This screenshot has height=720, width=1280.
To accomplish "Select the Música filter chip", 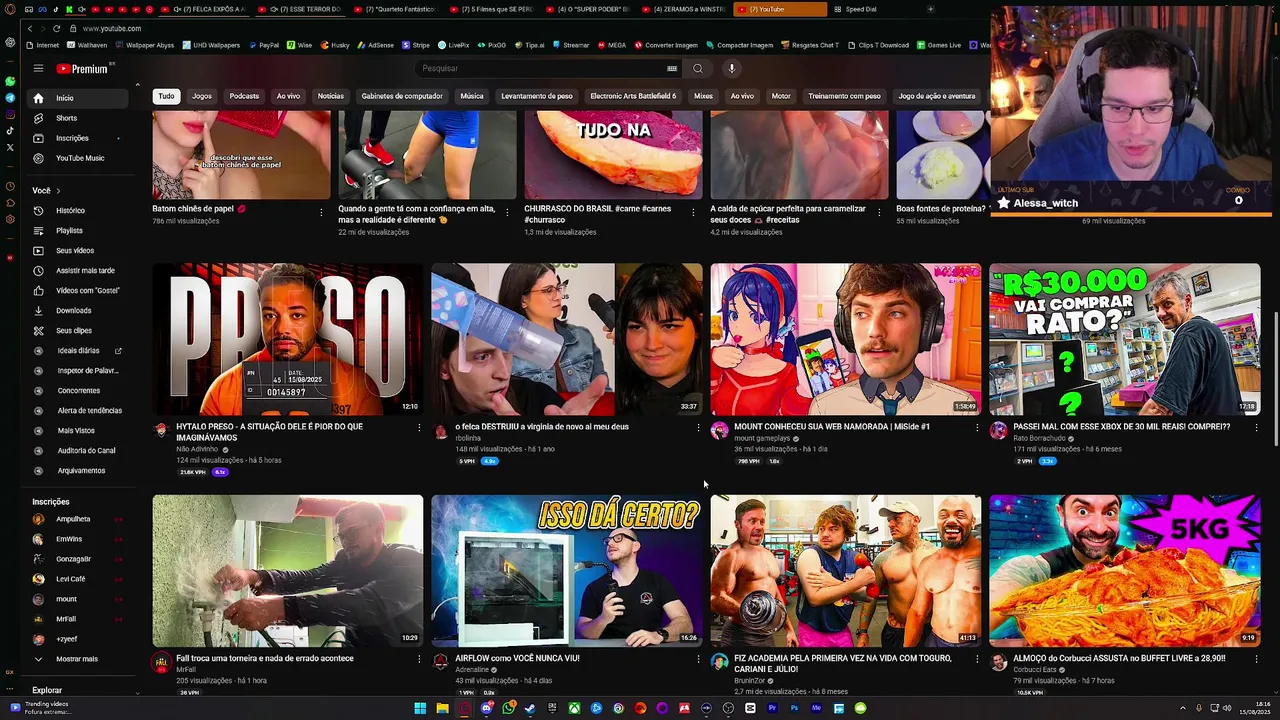I will [472, 96].
